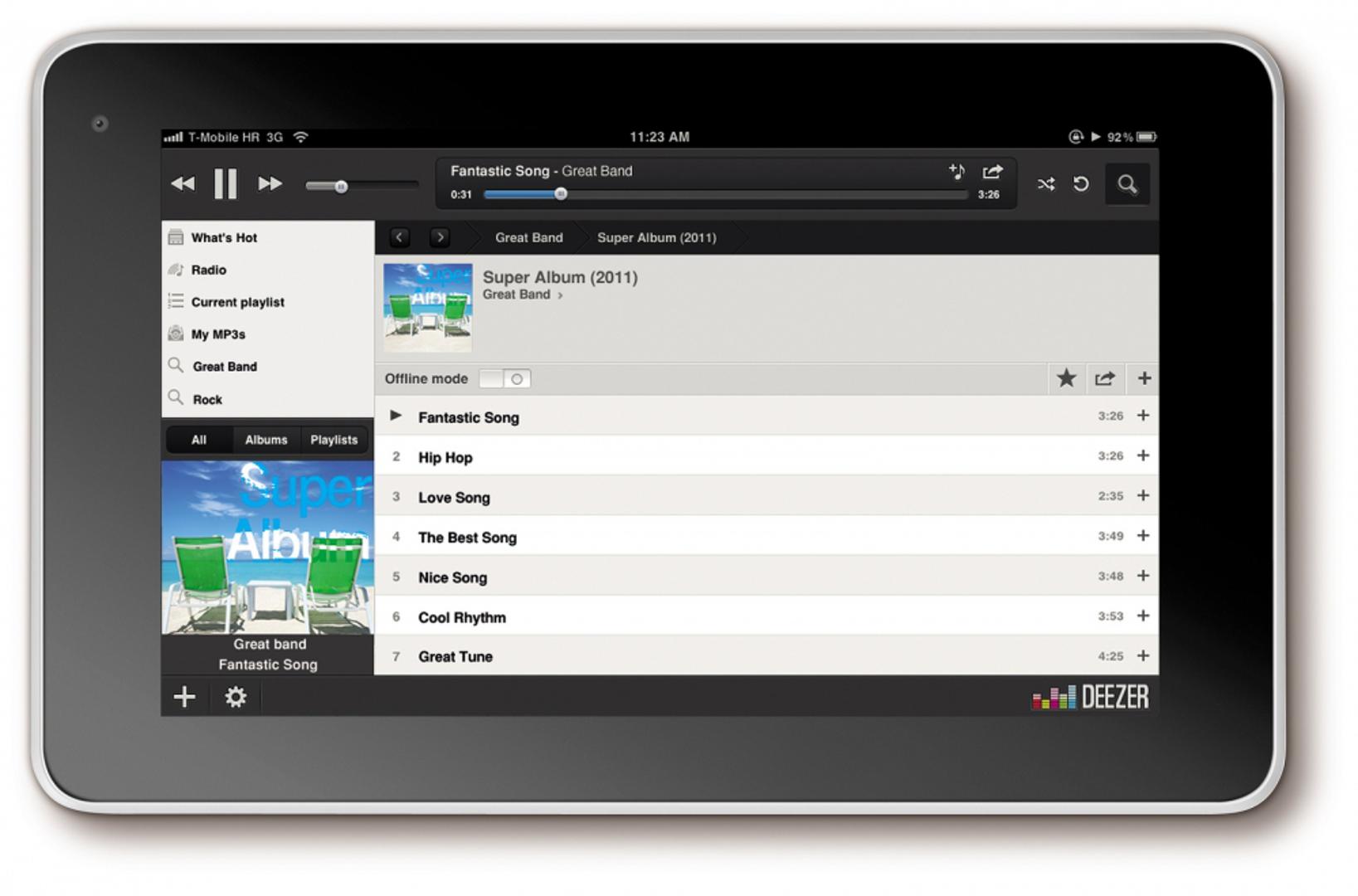Open What's Hot in sidebar
The image size is (1358, 896).
224,238
